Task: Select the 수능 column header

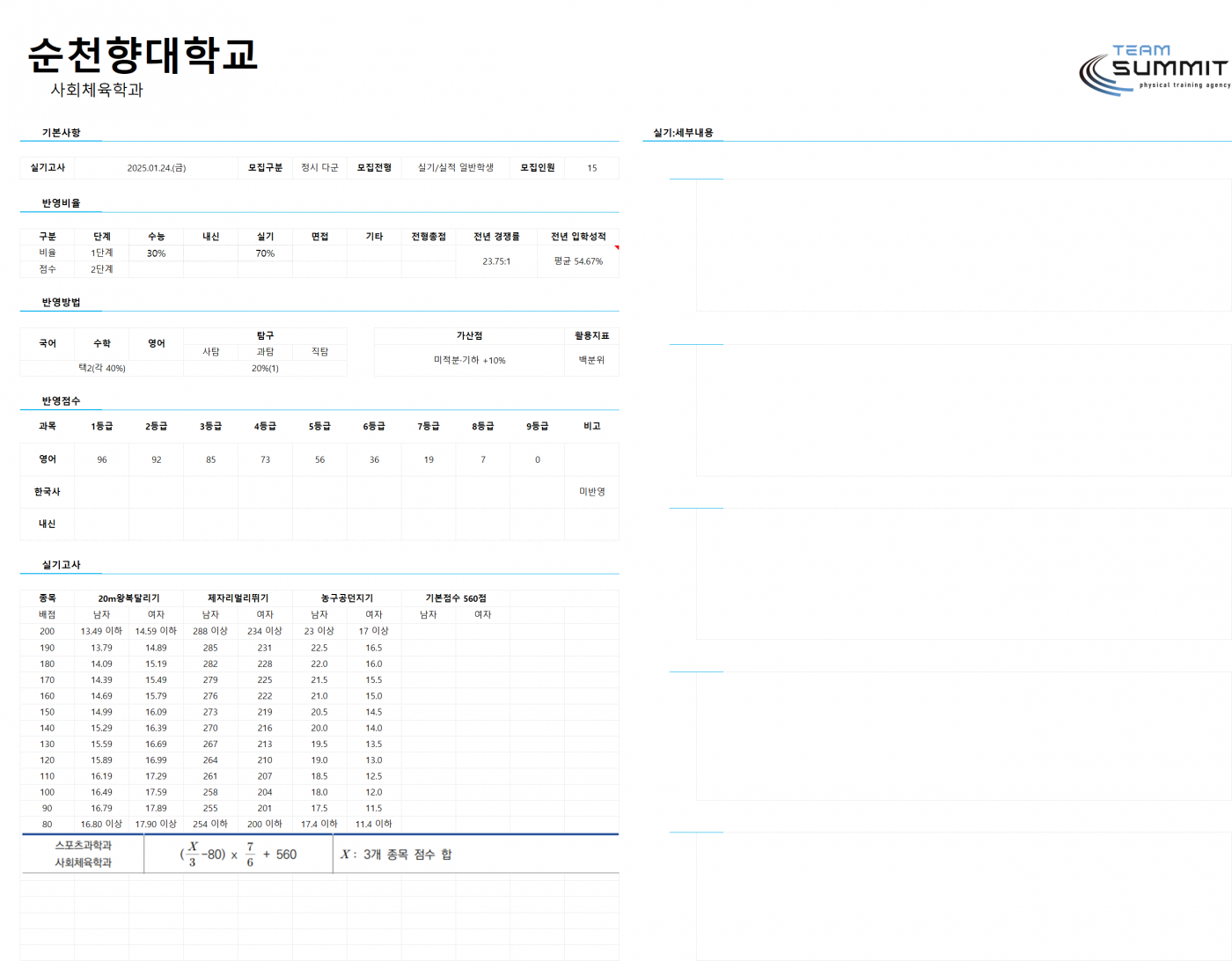Action: tap(156, 237)
